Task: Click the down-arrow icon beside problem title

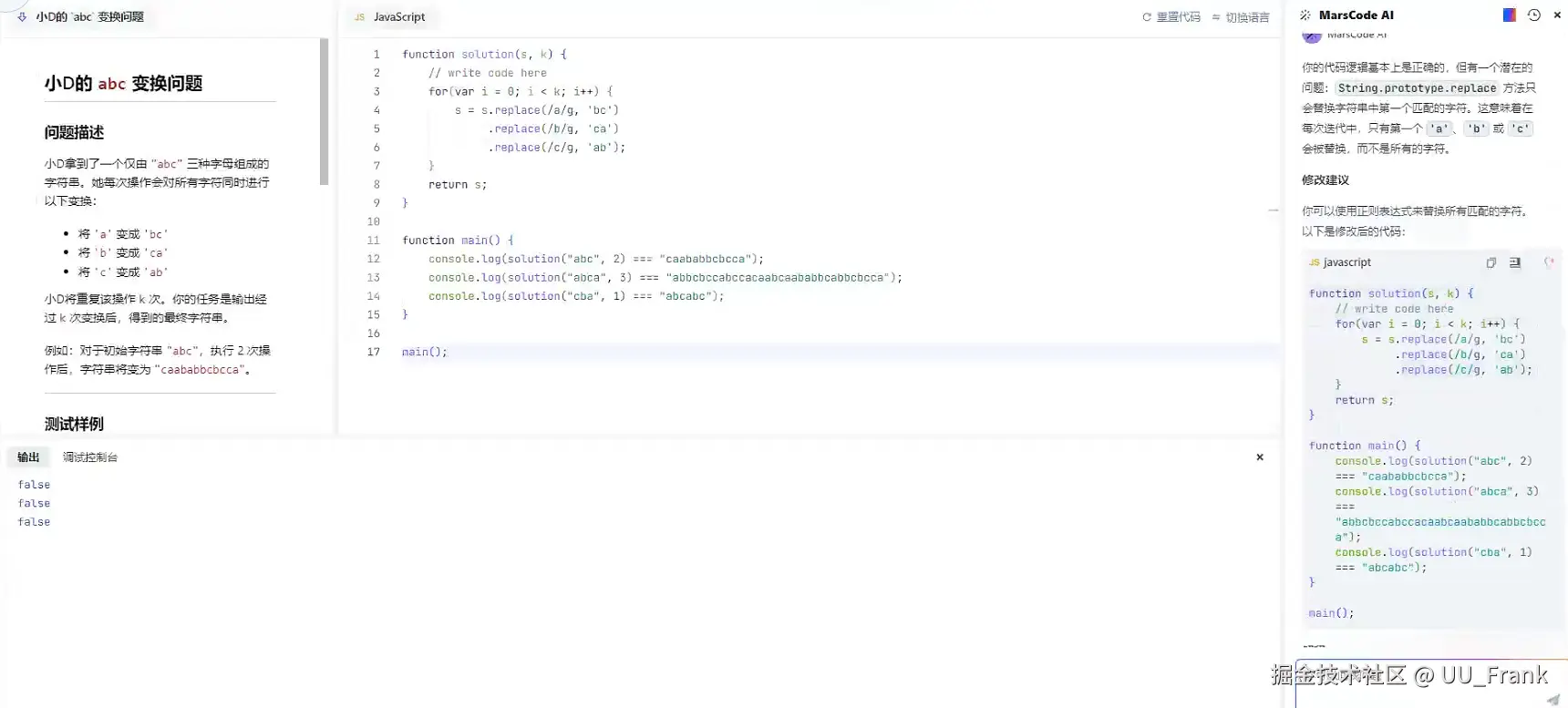Action: (x=22, y=16)
